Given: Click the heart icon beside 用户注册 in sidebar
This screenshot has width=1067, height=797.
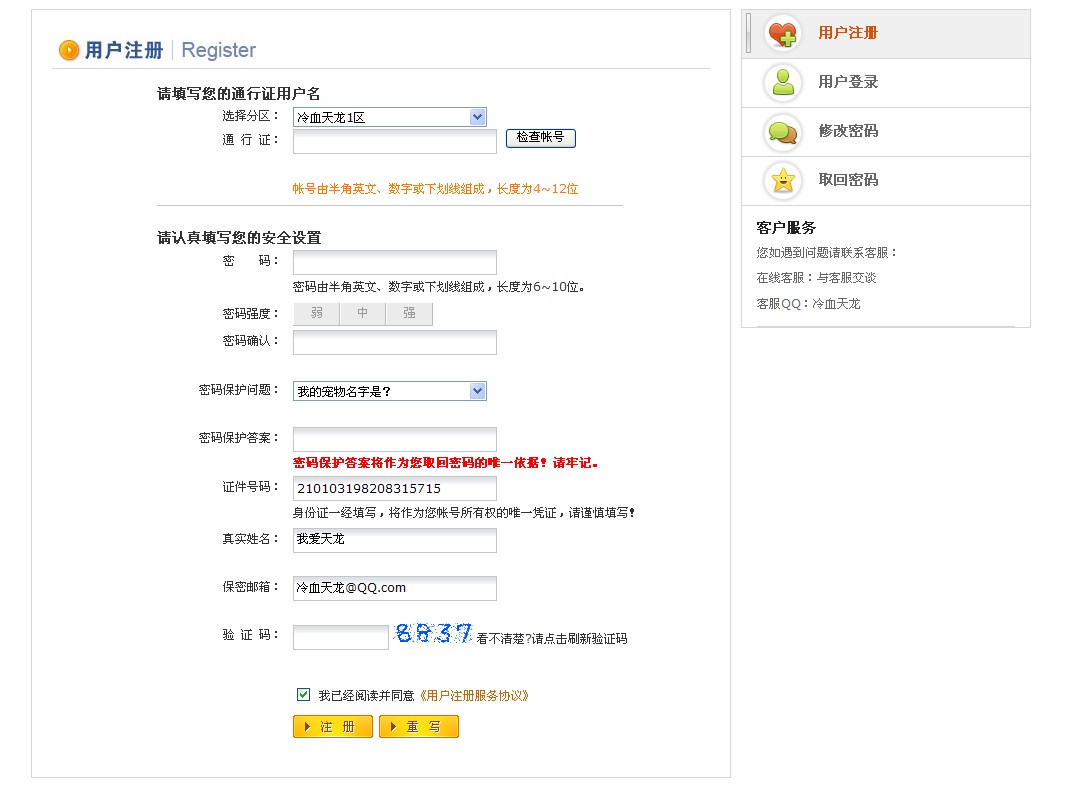Looking at the screenshot, I should click(x=783, y=32).
